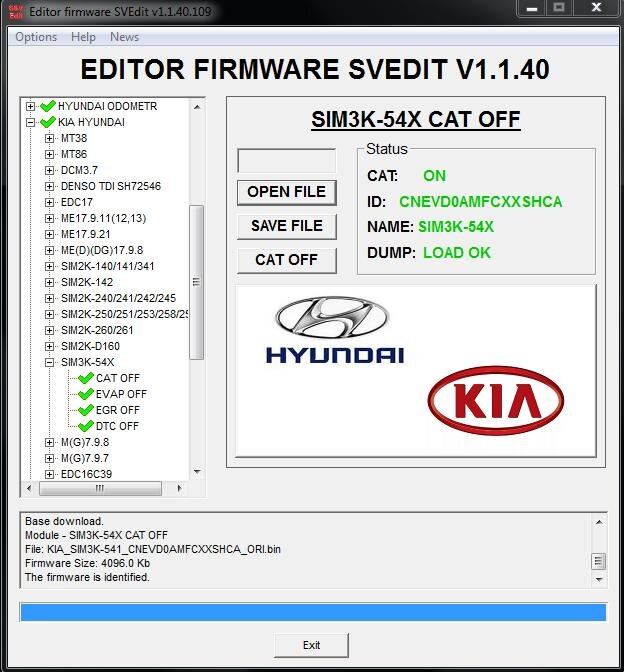Expand the SIM2K-D160 node

[x=49, y=346]
